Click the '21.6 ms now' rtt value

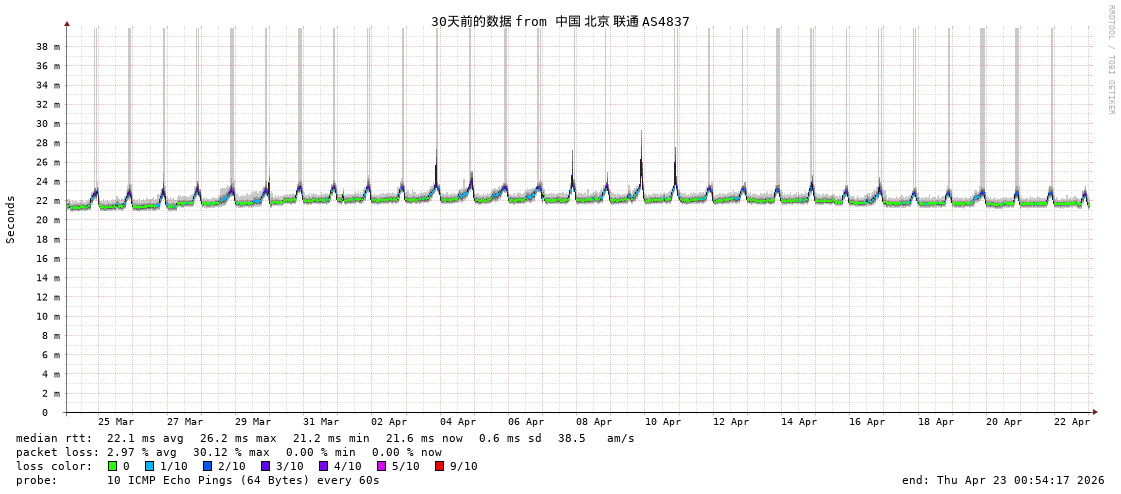tap(424, 438)
